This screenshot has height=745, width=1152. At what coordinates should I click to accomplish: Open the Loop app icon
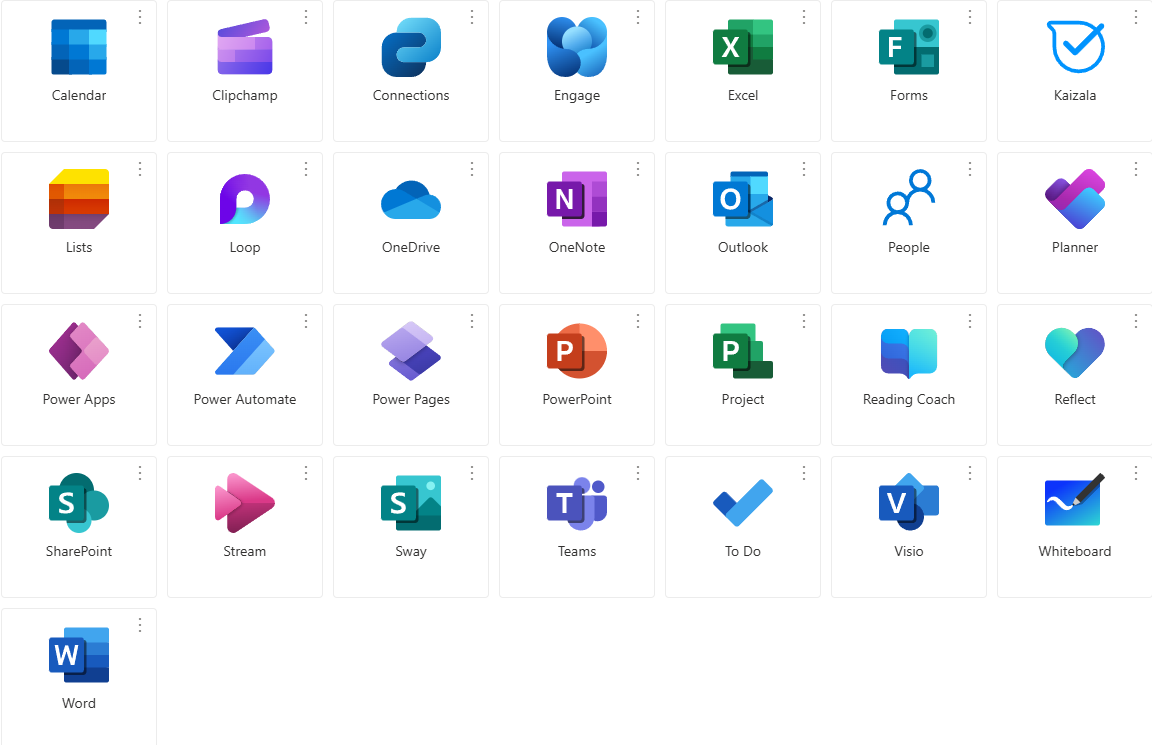[245, 199]
